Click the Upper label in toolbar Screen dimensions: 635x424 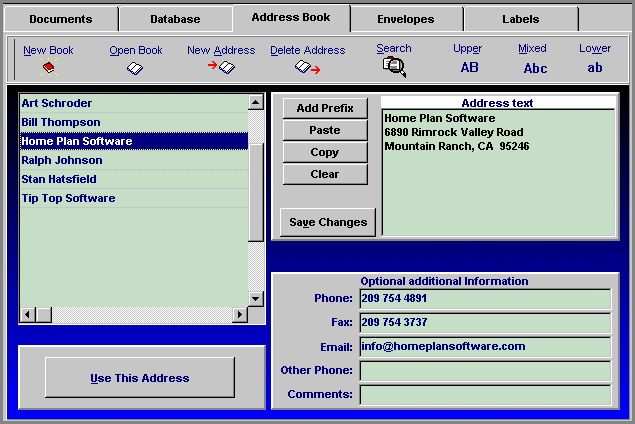467,49
